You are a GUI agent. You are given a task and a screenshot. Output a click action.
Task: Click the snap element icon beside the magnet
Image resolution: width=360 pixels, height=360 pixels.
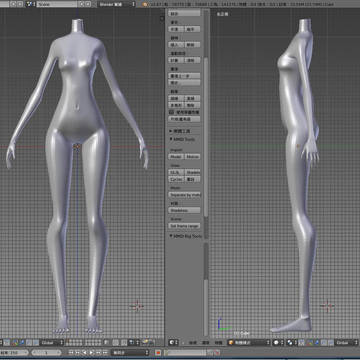134,342
